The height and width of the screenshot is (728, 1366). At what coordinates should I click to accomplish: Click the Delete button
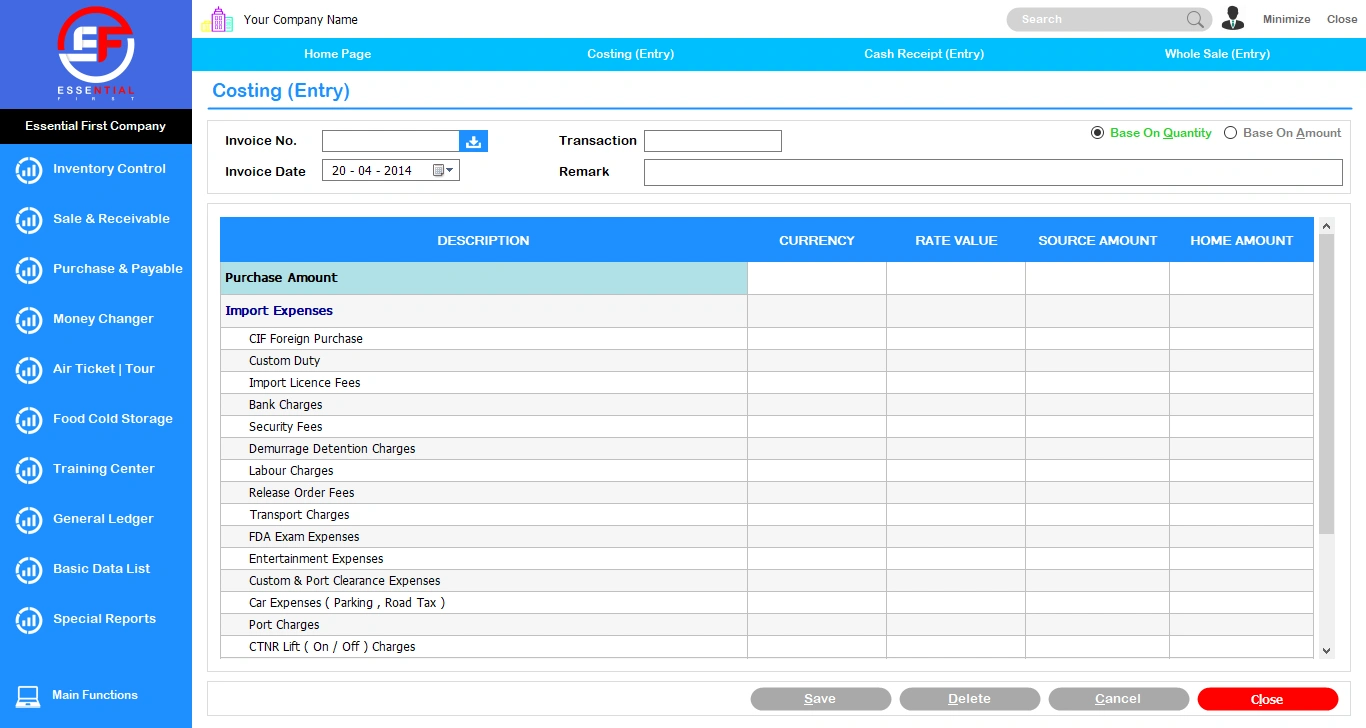click(x=970, y=699)
